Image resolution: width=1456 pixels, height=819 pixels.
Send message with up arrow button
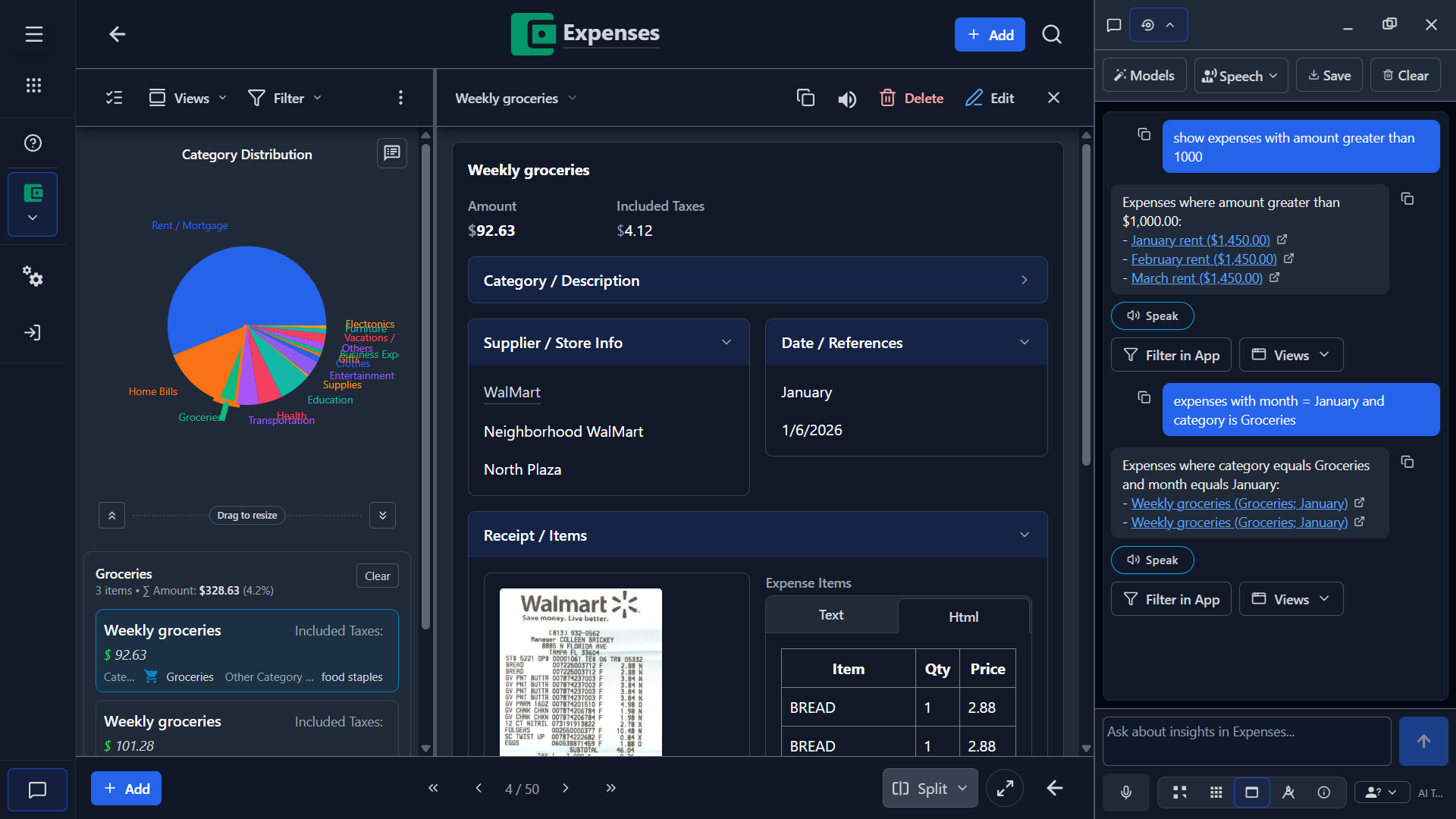click(x=1423, y=741)
